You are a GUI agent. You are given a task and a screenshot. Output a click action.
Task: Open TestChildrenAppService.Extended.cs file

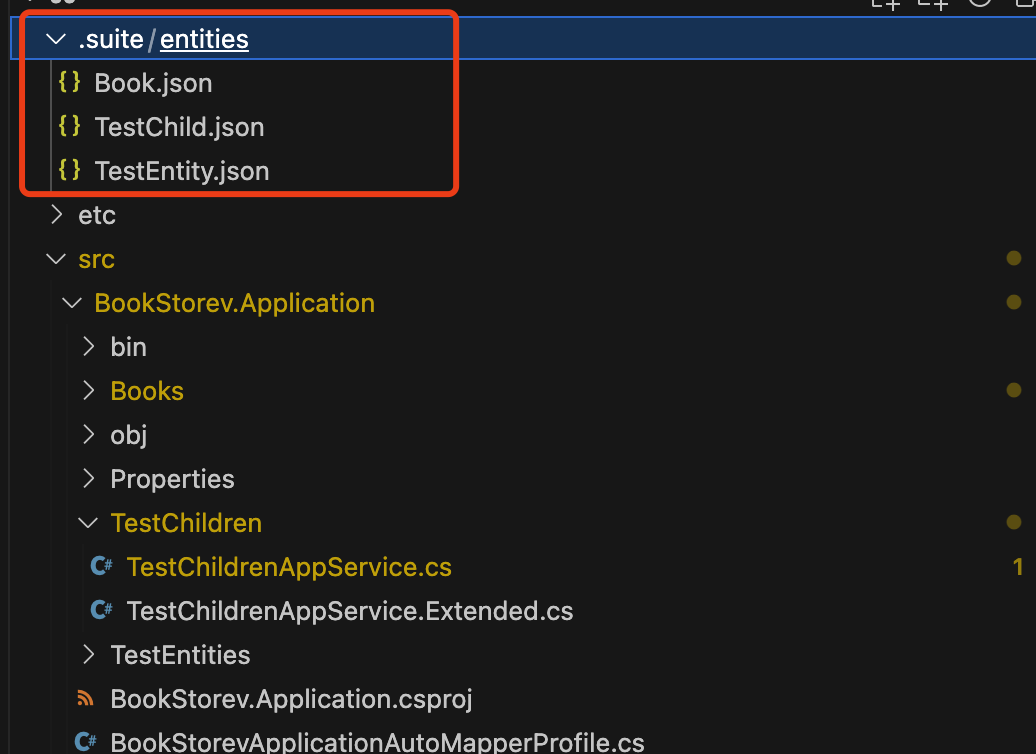(349, 610)
